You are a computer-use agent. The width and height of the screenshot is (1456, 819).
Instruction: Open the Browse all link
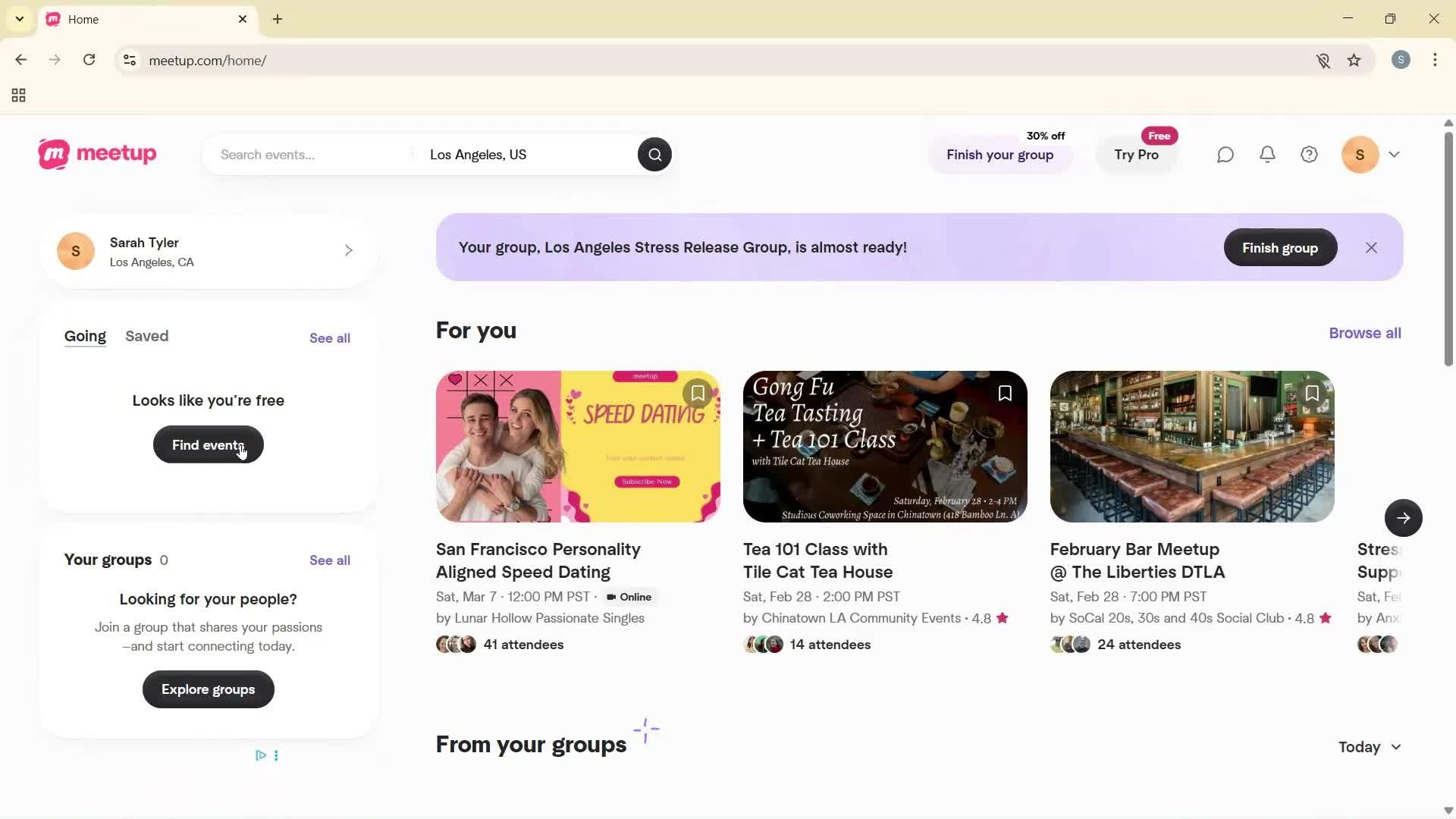1364,333
